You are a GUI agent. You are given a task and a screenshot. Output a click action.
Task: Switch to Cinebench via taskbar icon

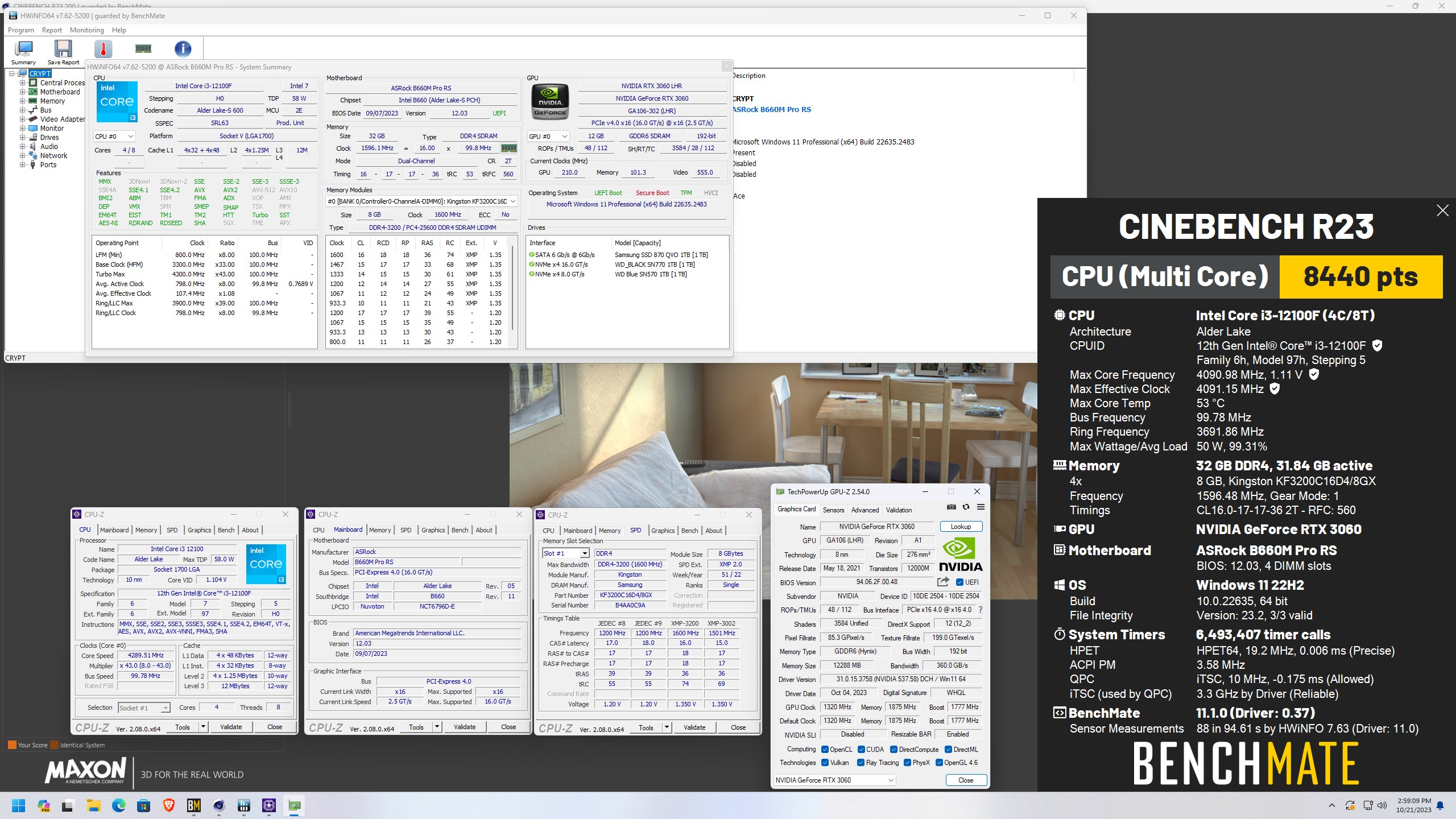[x=219, y=805]
